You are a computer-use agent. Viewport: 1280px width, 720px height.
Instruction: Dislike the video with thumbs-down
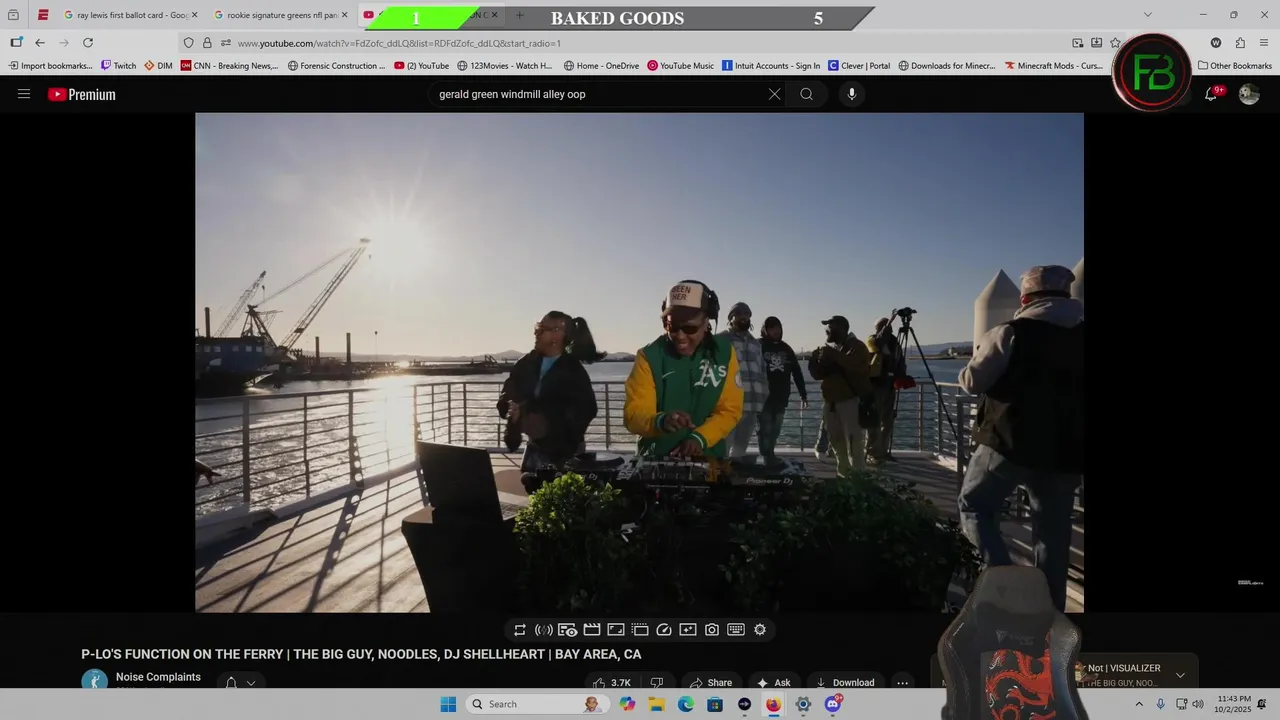pos(657,683)
